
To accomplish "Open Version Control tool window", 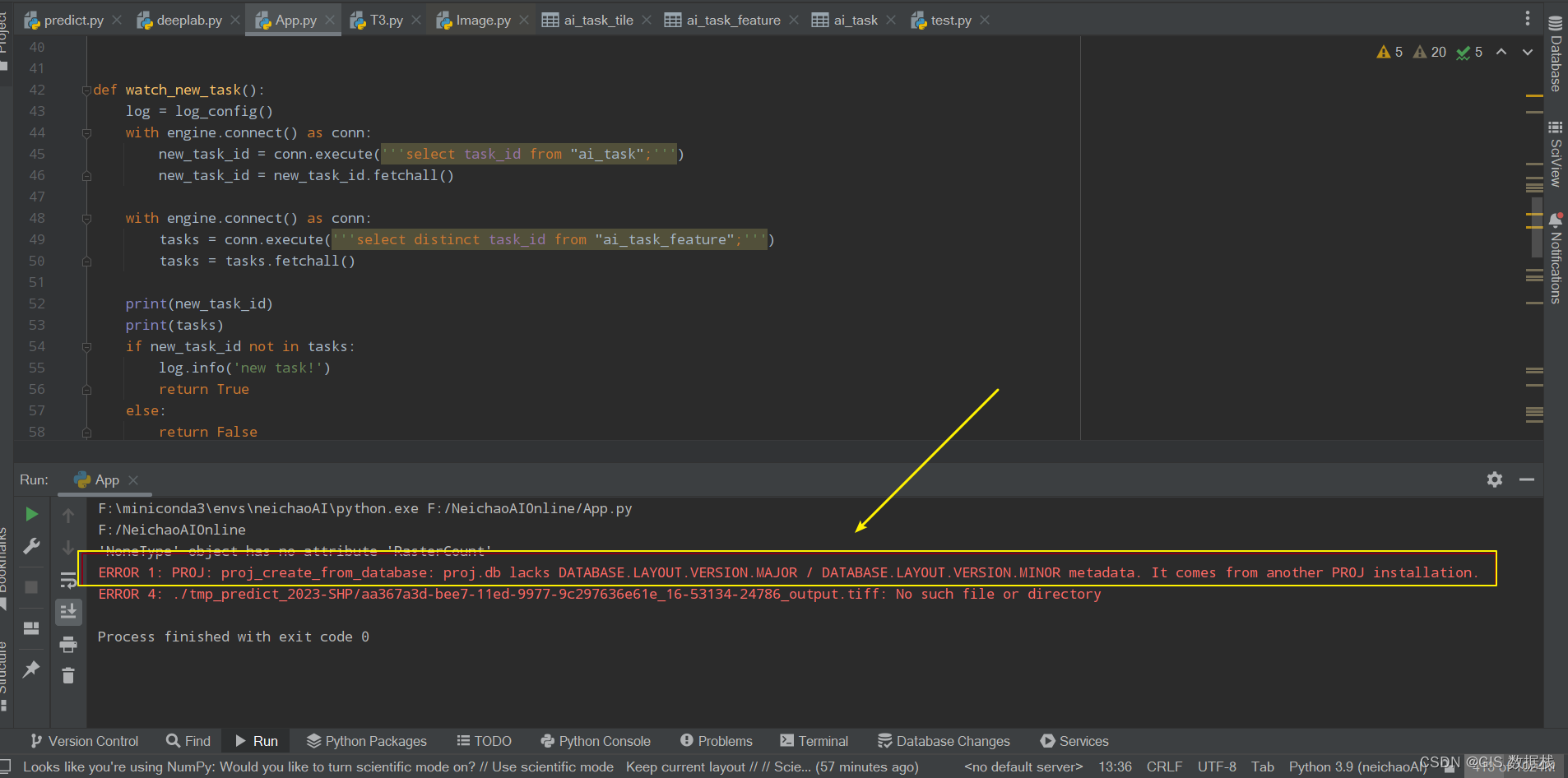I will coord(84,741).
